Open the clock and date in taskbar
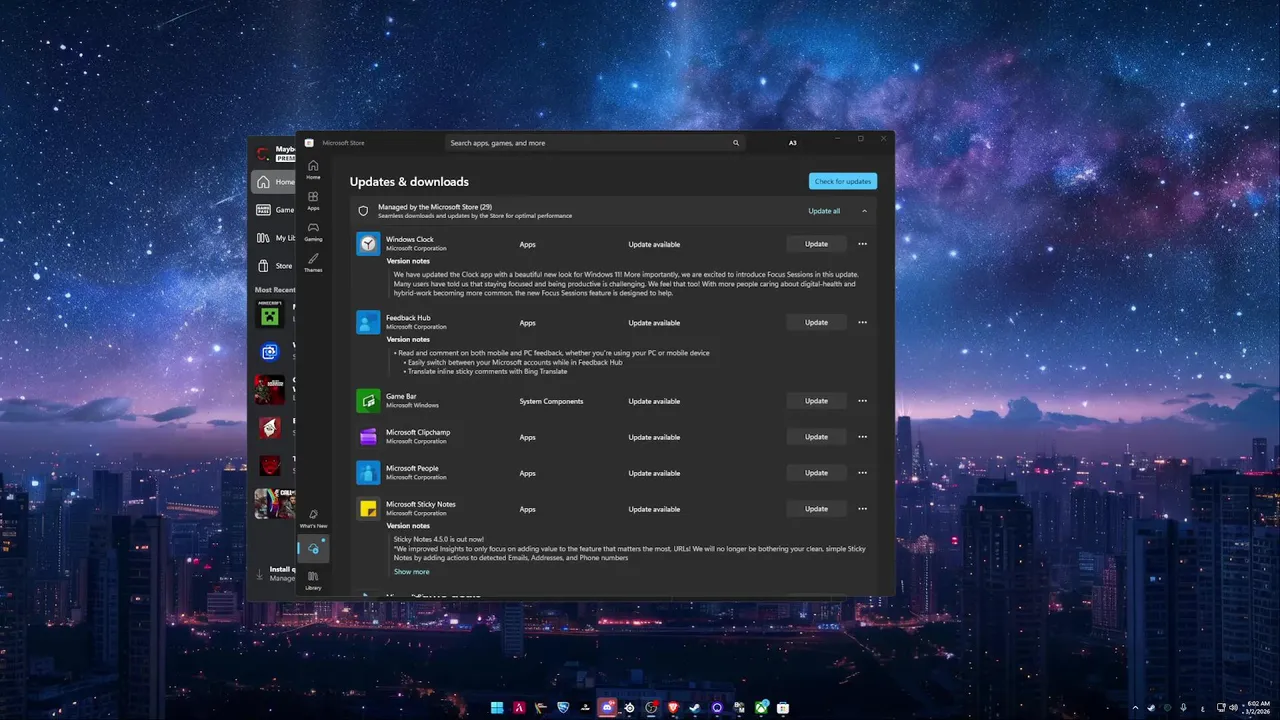1280x720 pixels. tap(1258, 708)
